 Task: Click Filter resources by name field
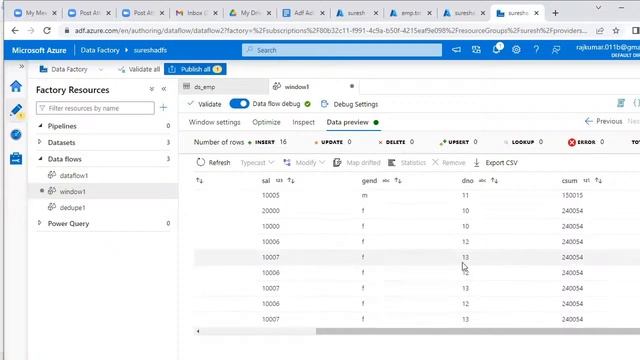tap(95, 108)
